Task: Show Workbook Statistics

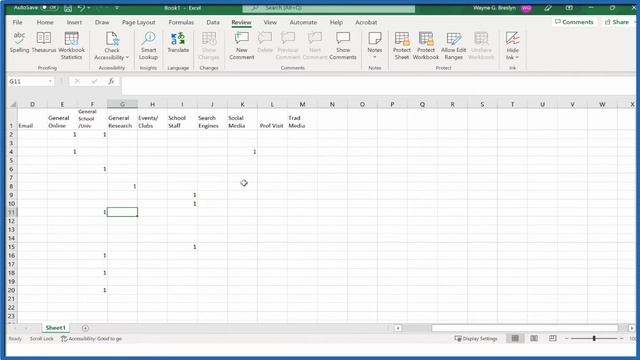Action: pos(71,46)
